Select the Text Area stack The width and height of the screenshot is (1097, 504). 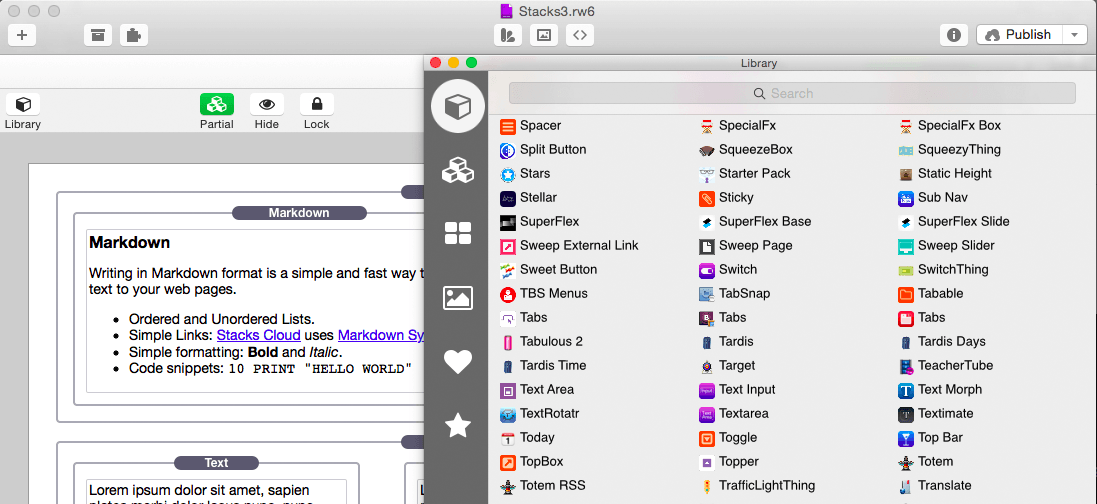(537, 390)
